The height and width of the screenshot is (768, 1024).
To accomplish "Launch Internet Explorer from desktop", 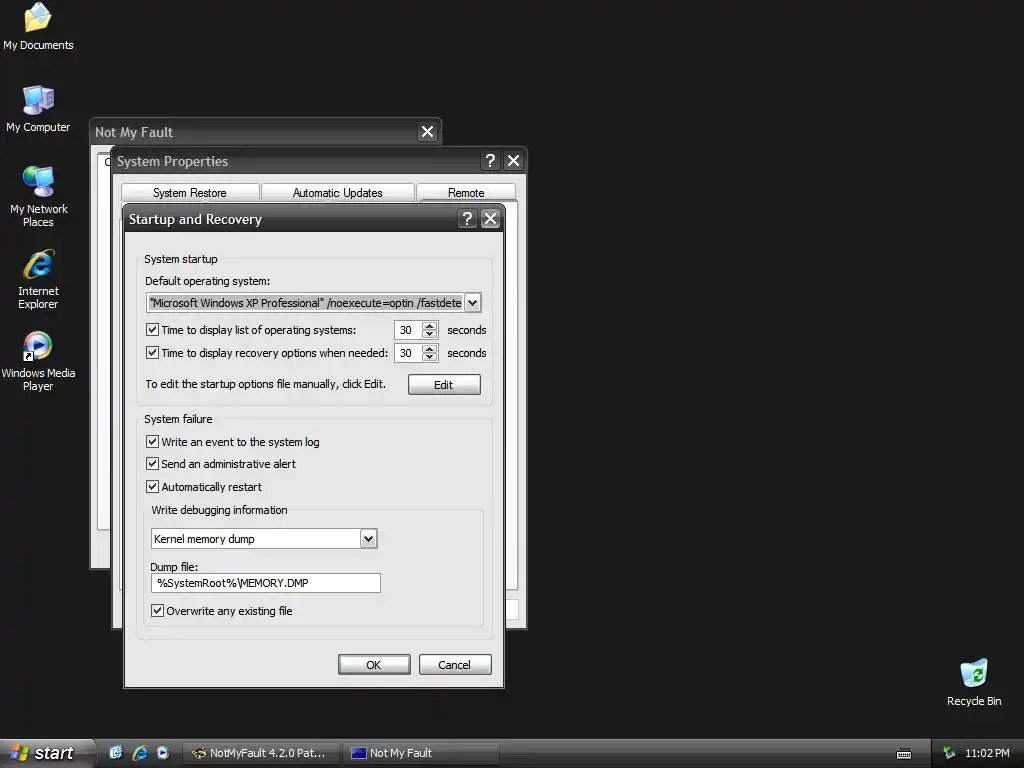I will click(x=38, y=279).
